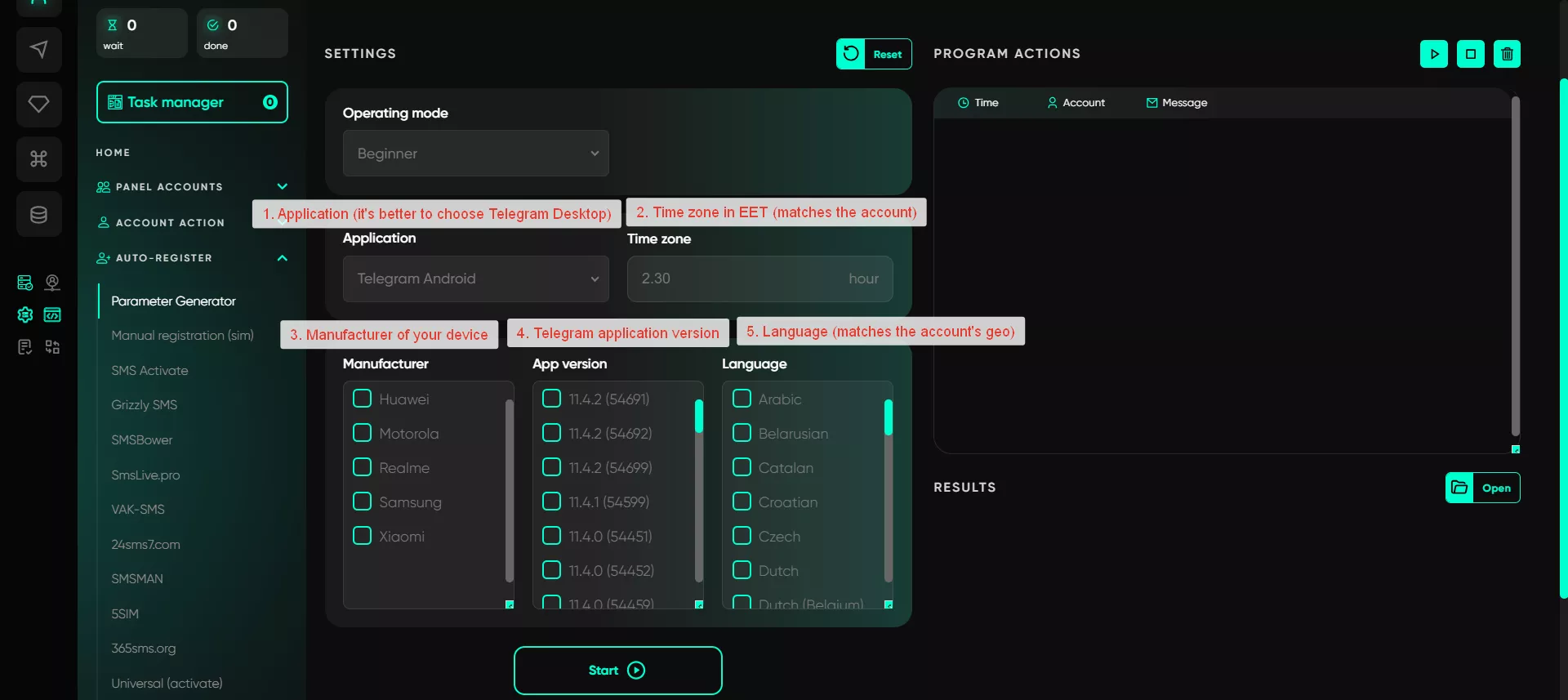Click the play circle icon in Start button
Screen dimensions: 1568x700
click(636, 670)
